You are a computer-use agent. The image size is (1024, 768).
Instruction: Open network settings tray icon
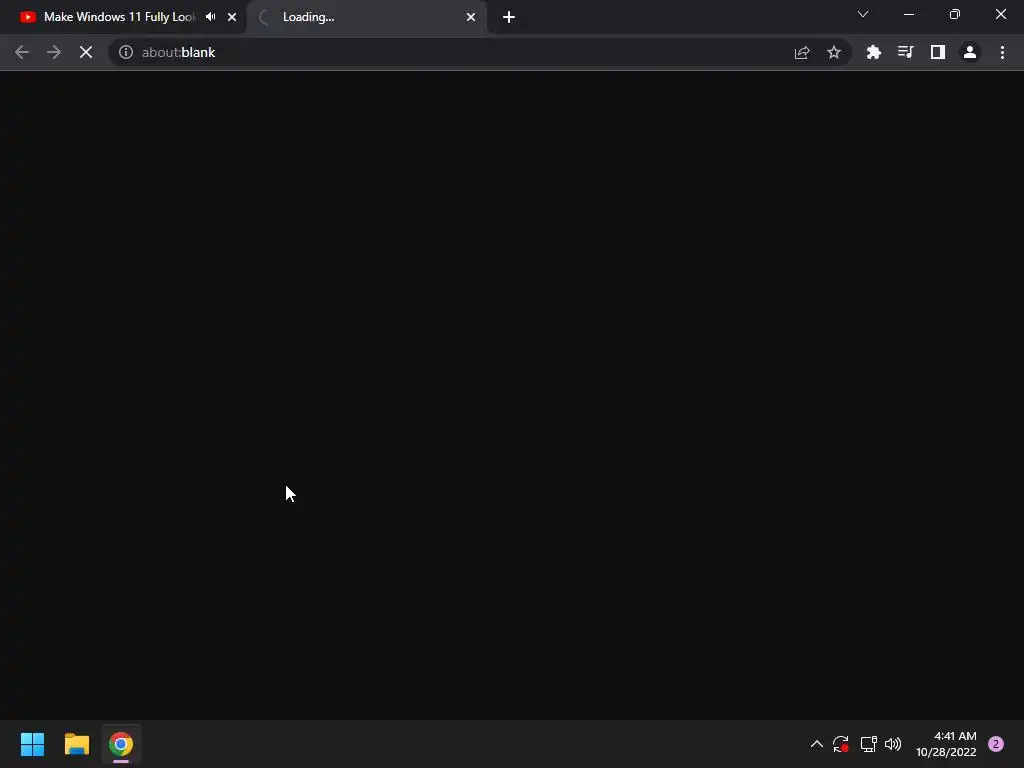[868, 744]
